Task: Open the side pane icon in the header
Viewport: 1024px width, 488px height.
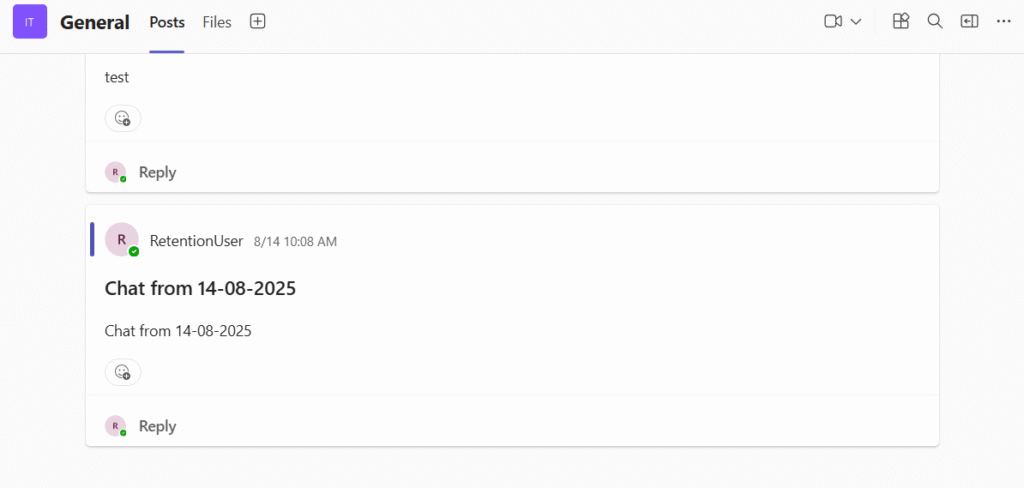Action: (x=969, y=22)
